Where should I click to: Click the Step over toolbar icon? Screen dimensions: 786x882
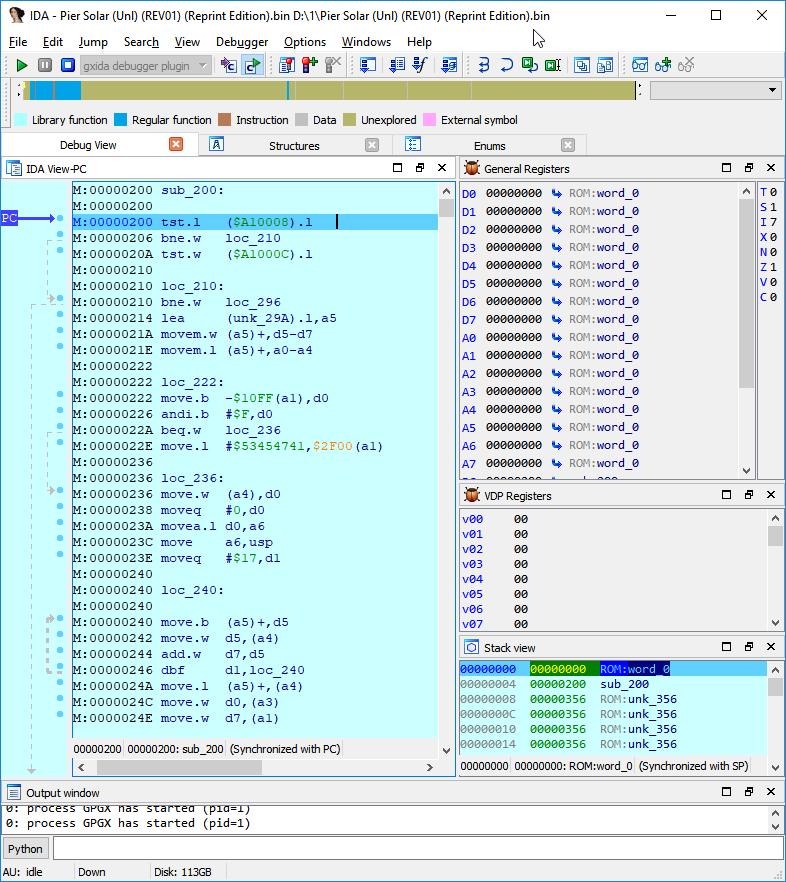[507, 65]
